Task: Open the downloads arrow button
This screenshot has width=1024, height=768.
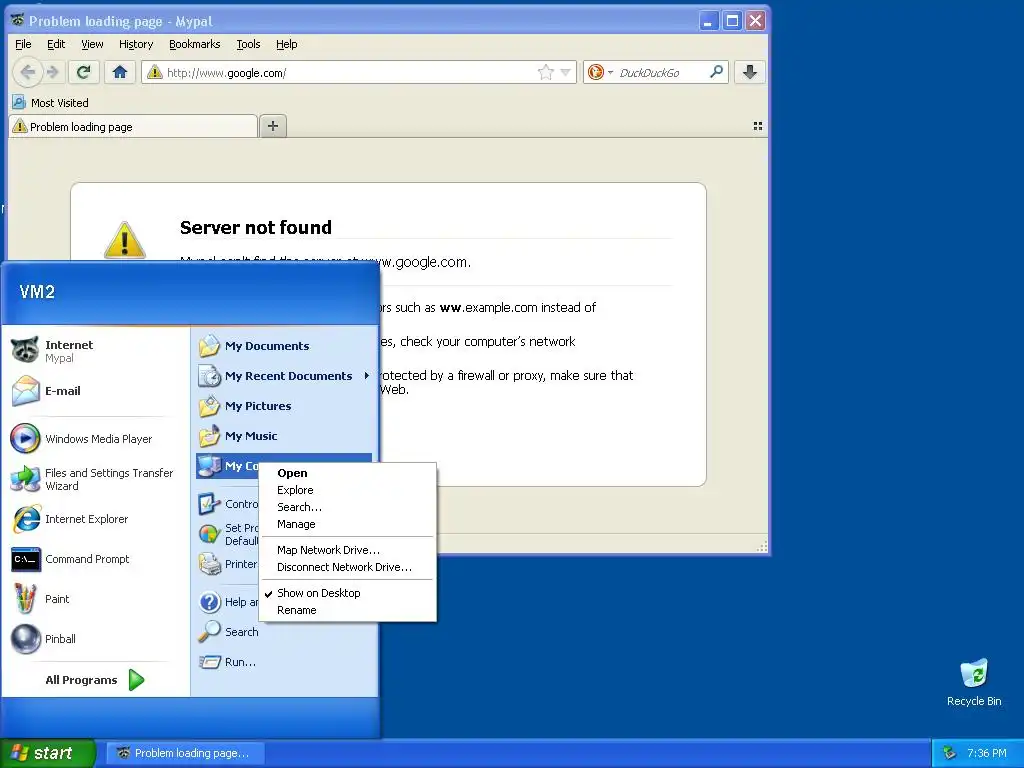Action: (750, 72)
